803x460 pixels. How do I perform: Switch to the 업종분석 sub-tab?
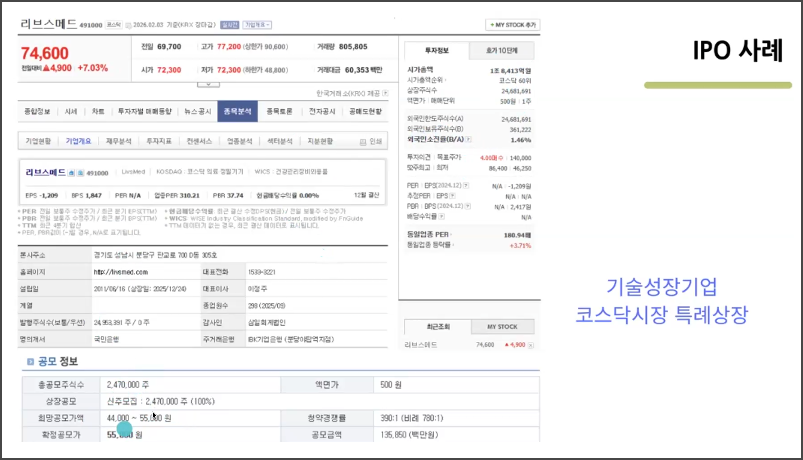point(240,141)
